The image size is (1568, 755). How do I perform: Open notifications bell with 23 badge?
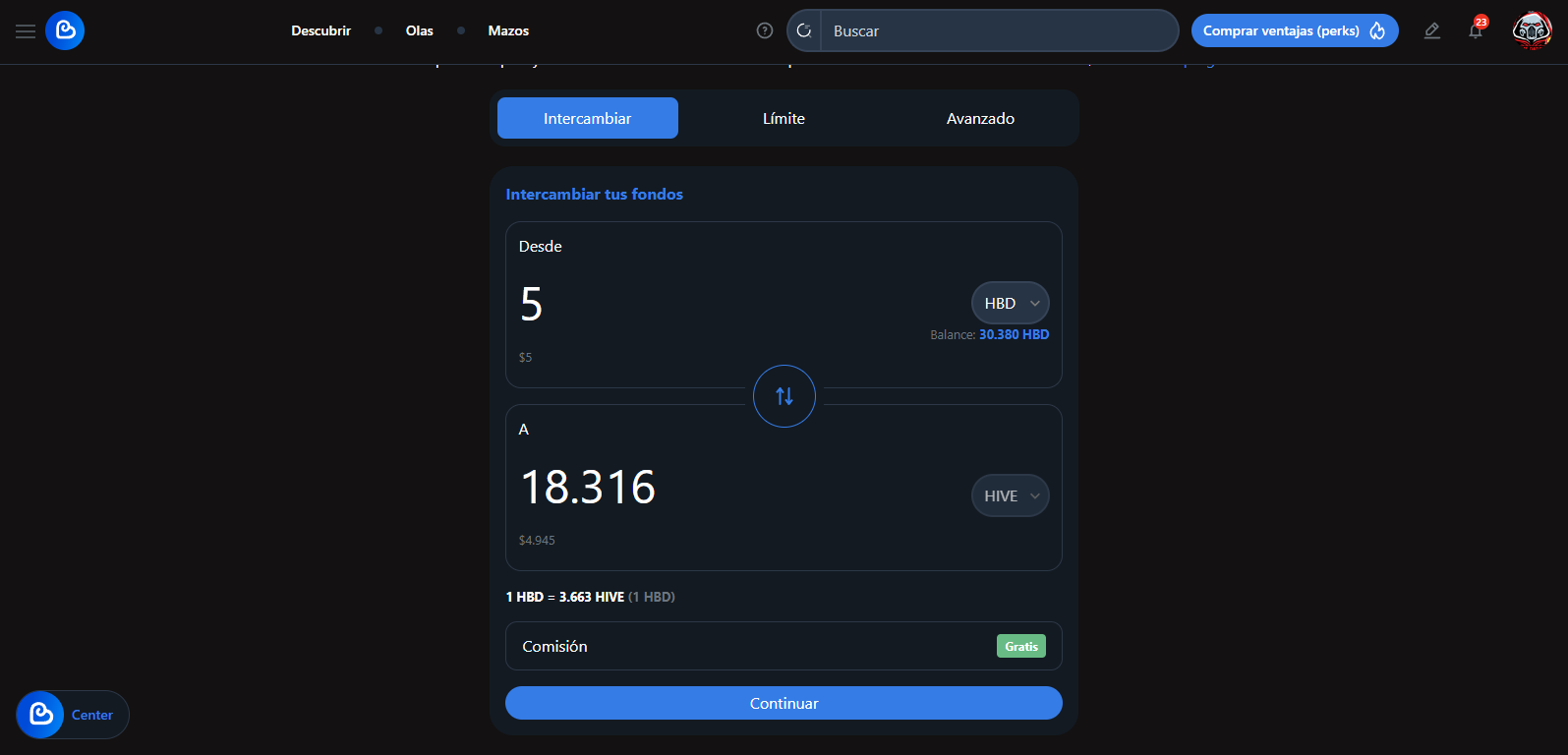pos(1477,29)
